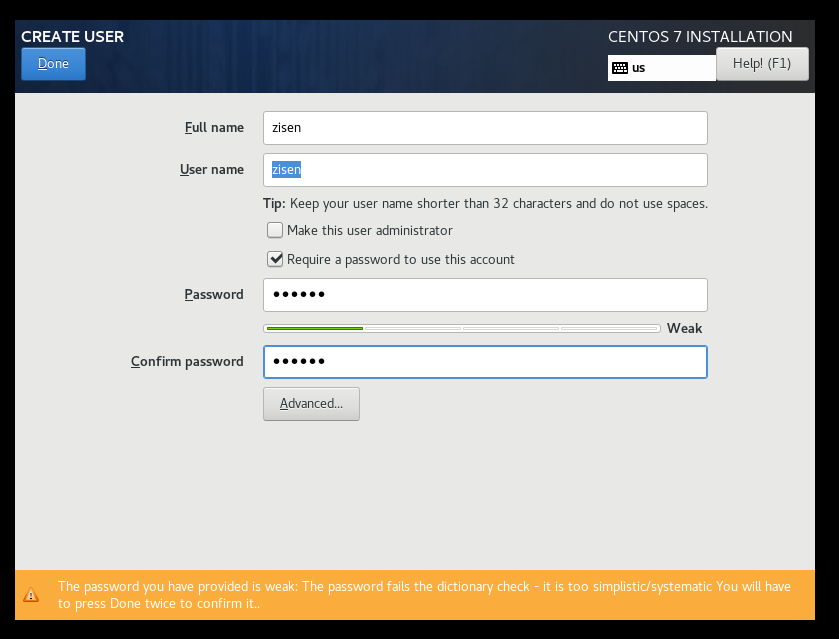This screenshot has height=639, width=839.
Task: Click the Confirm password label
Action: tap(187, 361)
